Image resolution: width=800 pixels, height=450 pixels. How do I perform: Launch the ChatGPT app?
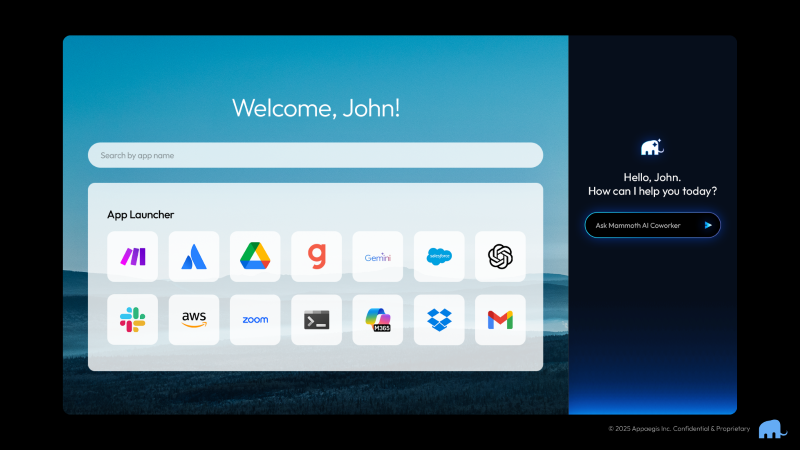coord(500,257)
